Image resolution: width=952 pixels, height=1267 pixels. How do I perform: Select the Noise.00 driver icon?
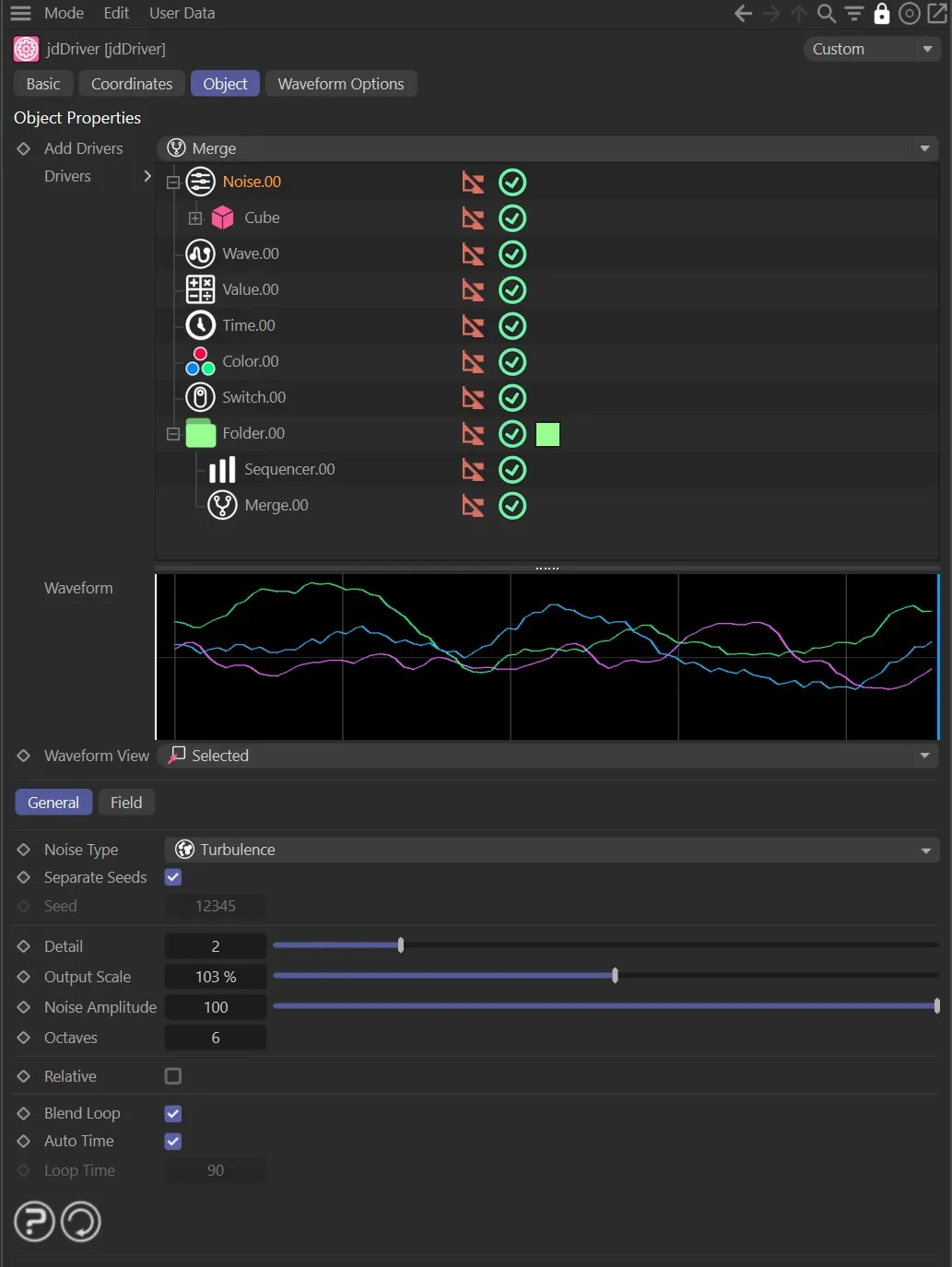[200, 182]
